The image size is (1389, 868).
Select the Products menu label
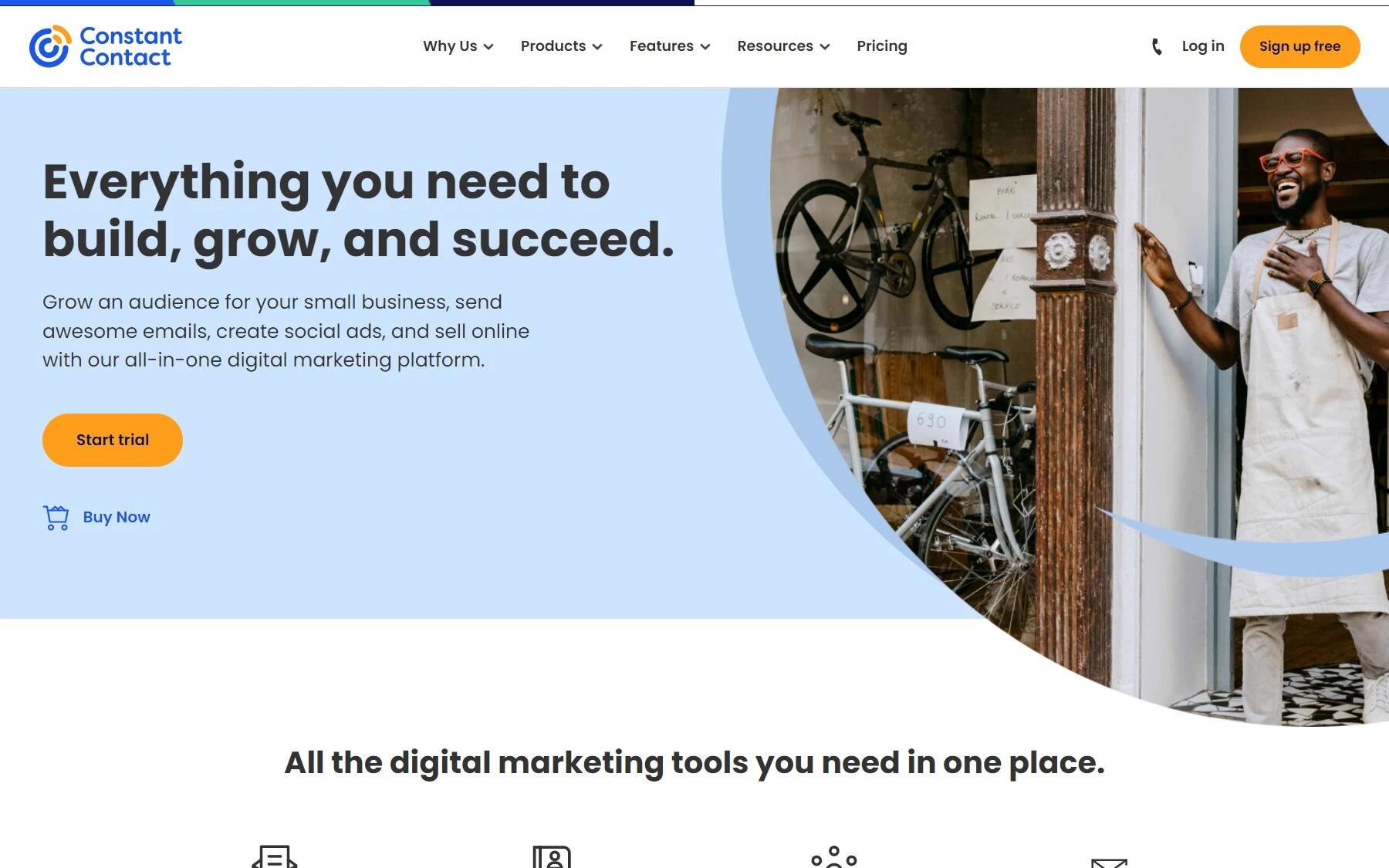click(553, 46)
